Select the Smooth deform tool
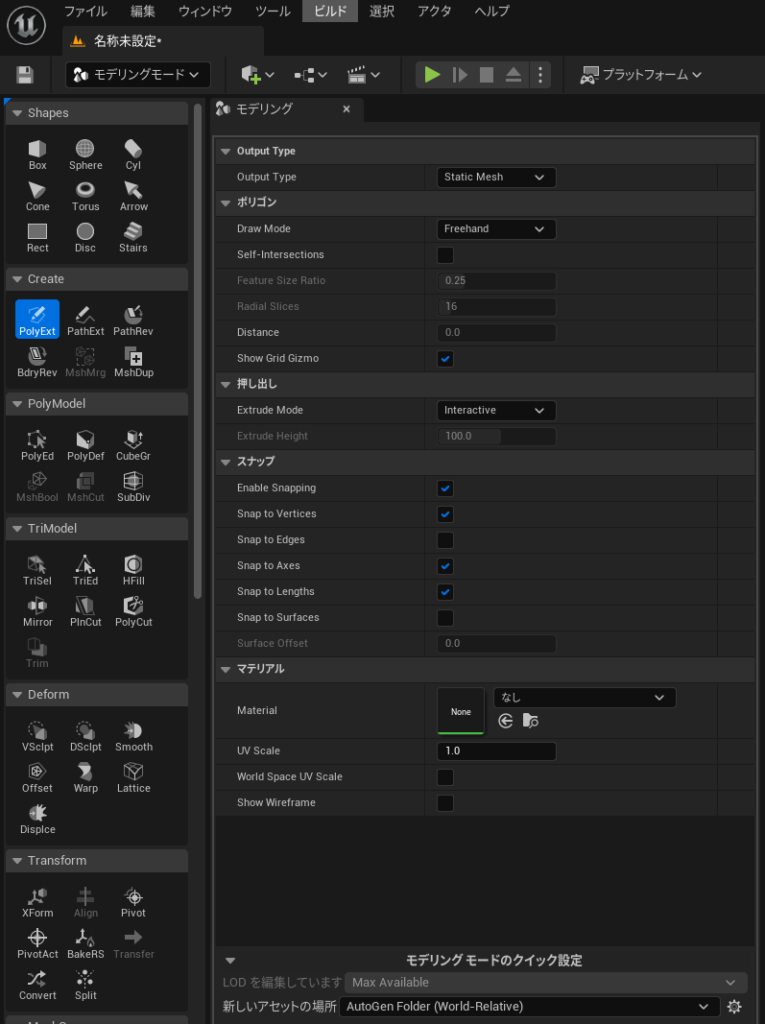Screen dimensions: 765x1024 pos(133,735)
